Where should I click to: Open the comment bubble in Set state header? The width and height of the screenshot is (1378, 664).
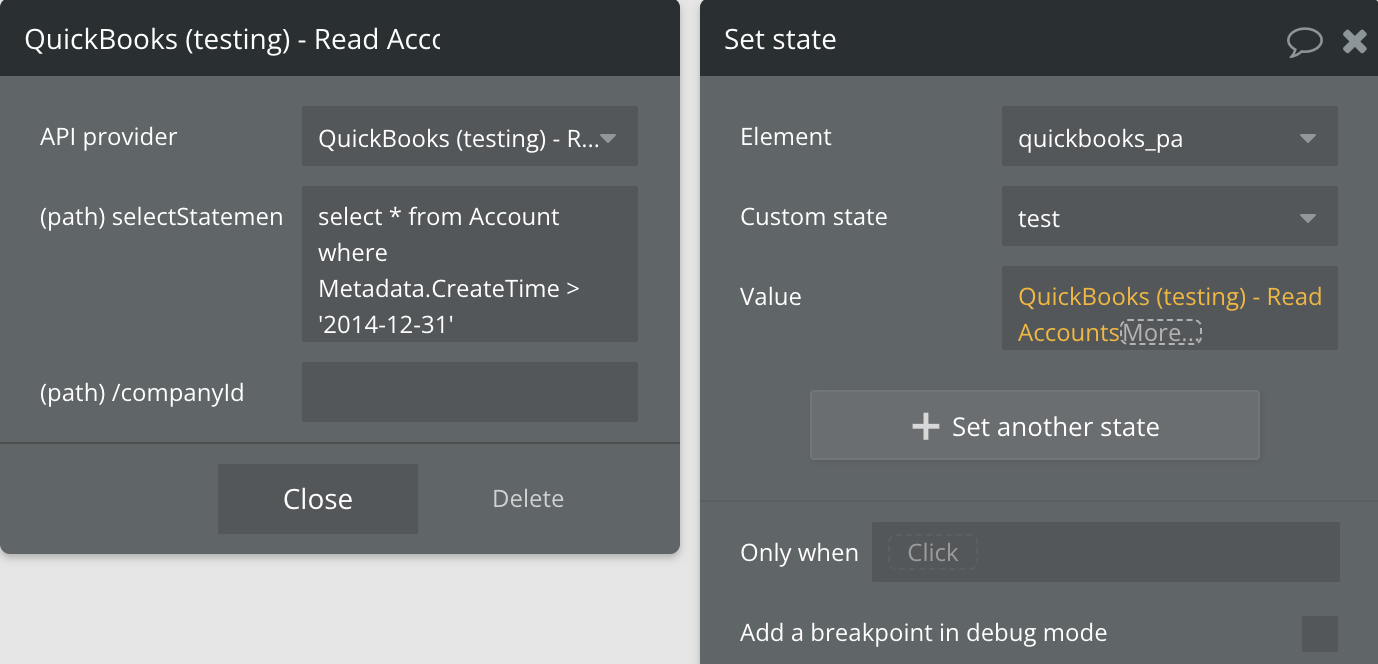tap(1304, 41)
